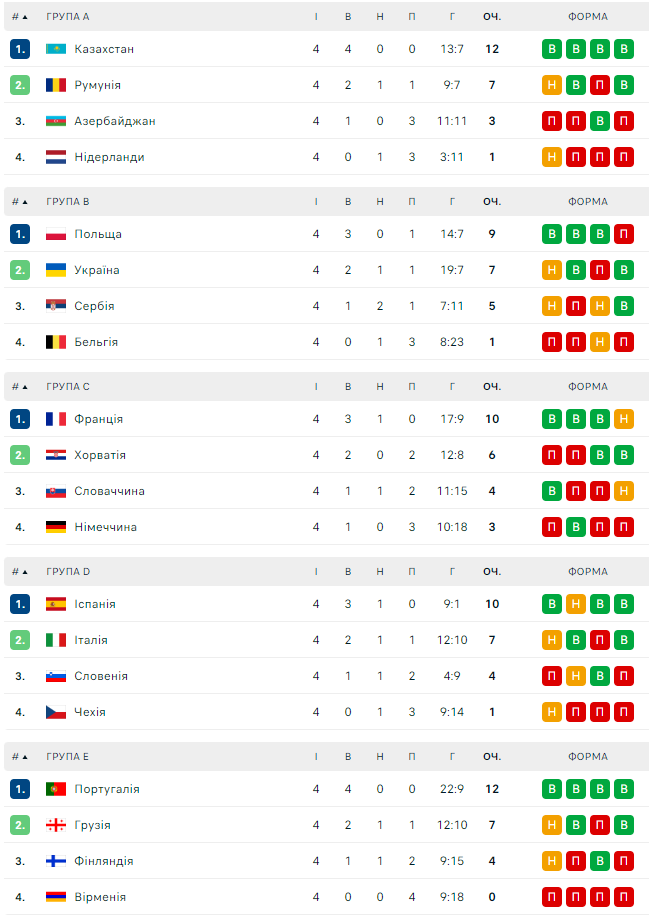Click Belgium's orange draw form badge
Viewport: 649px width, 924px height.
(x=600, y=342)
